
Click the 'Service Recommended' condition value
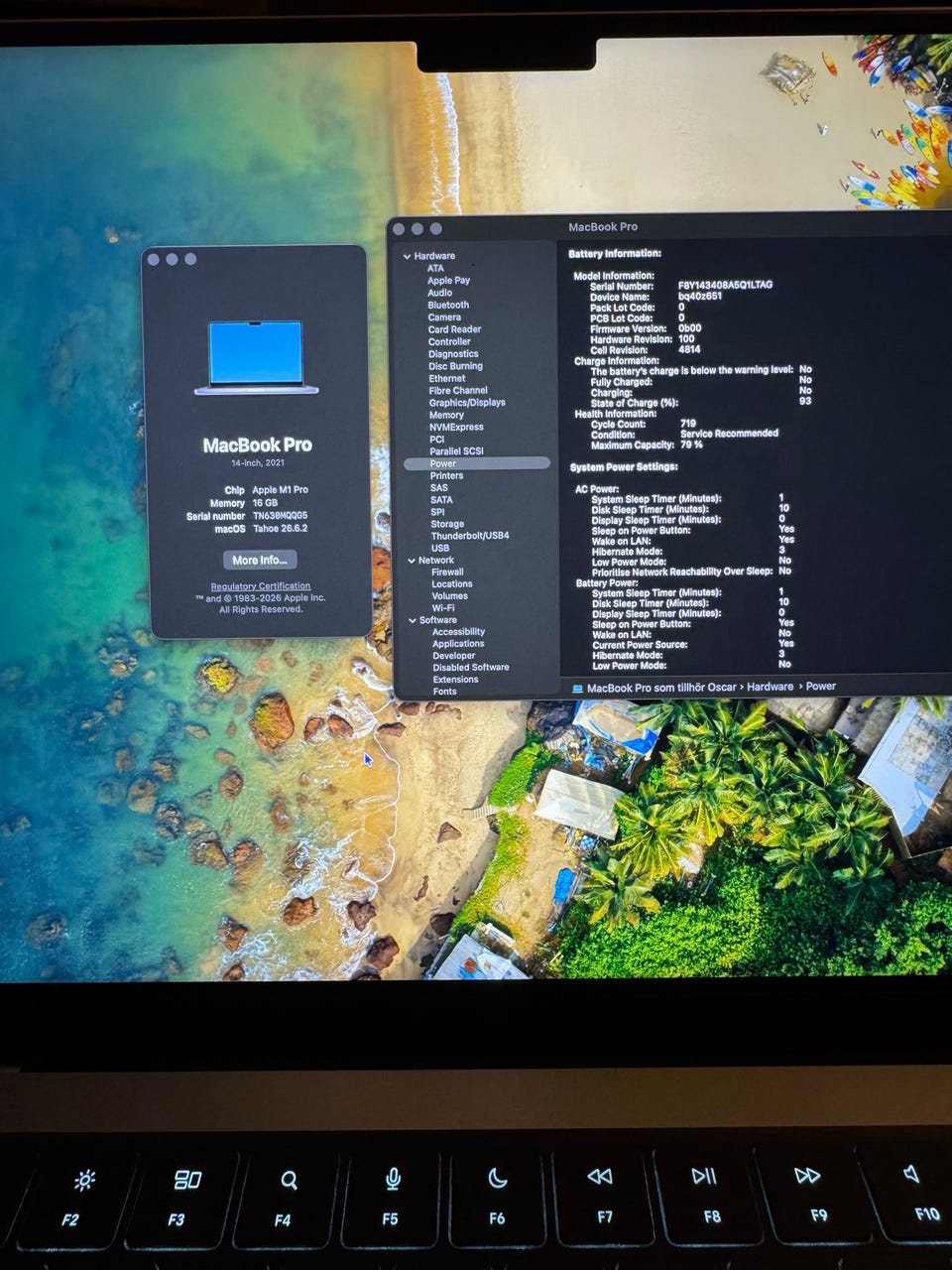729,434
